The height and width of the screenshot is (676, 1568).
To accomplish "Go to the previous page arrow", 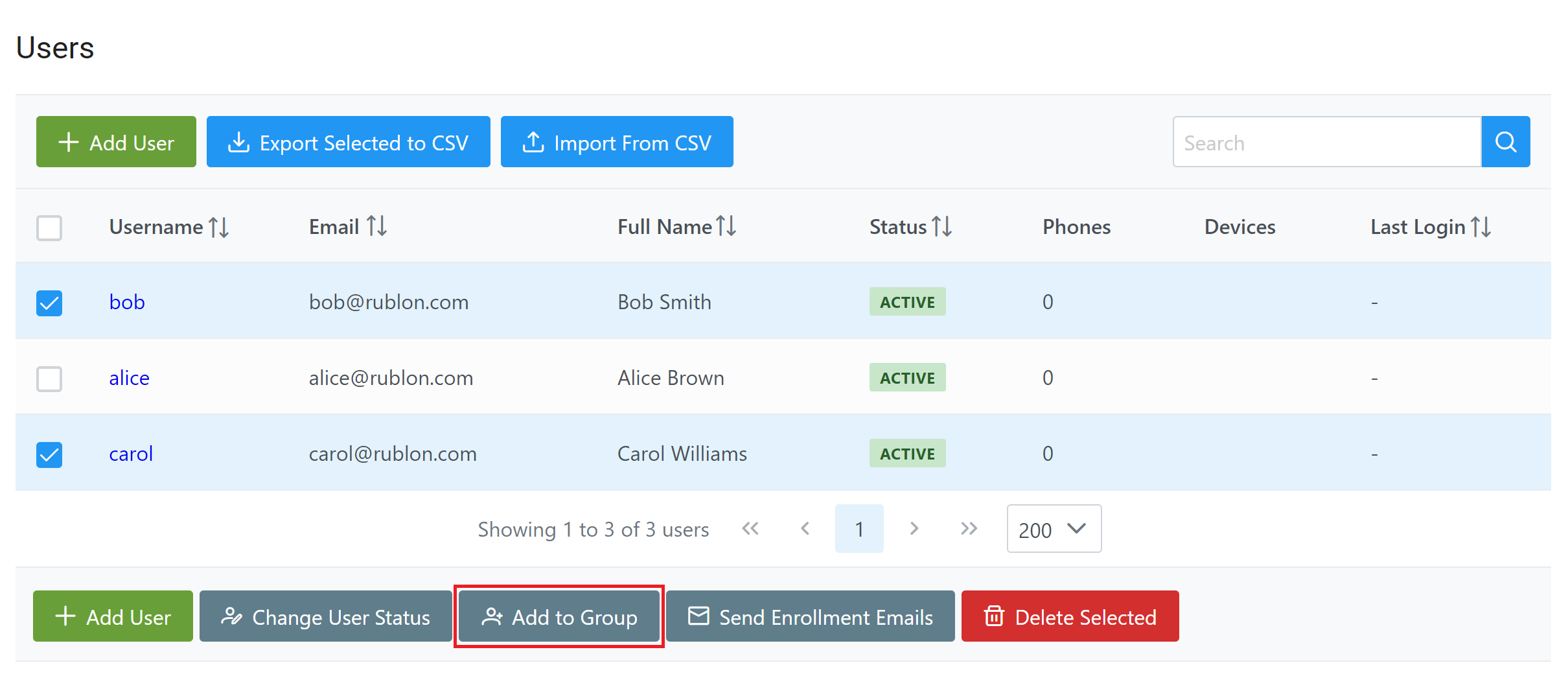I will click(x=805, y=529).
